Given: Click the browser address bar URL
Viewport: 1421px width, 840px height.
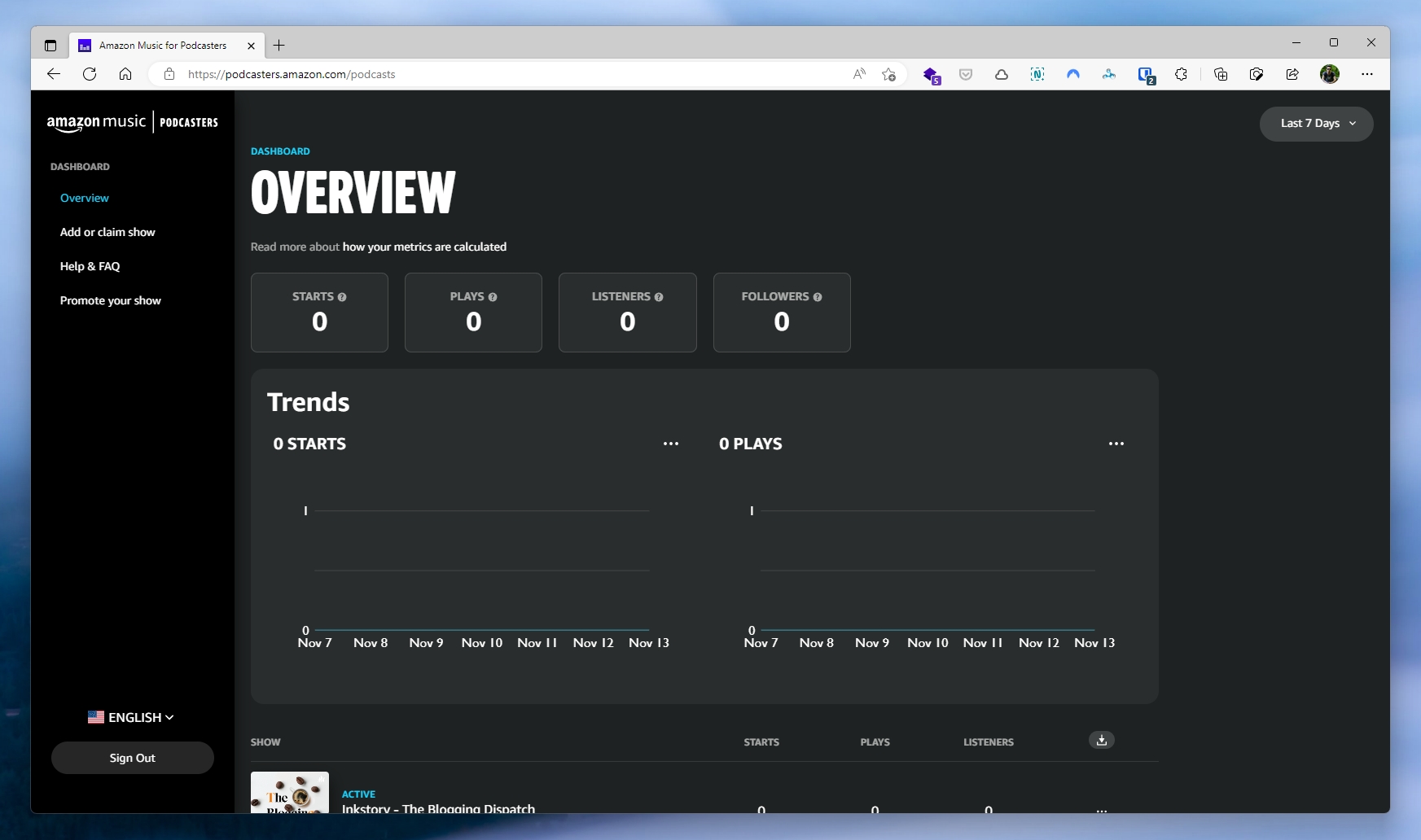Looking at the screenshot, I should tap(292, 74).
